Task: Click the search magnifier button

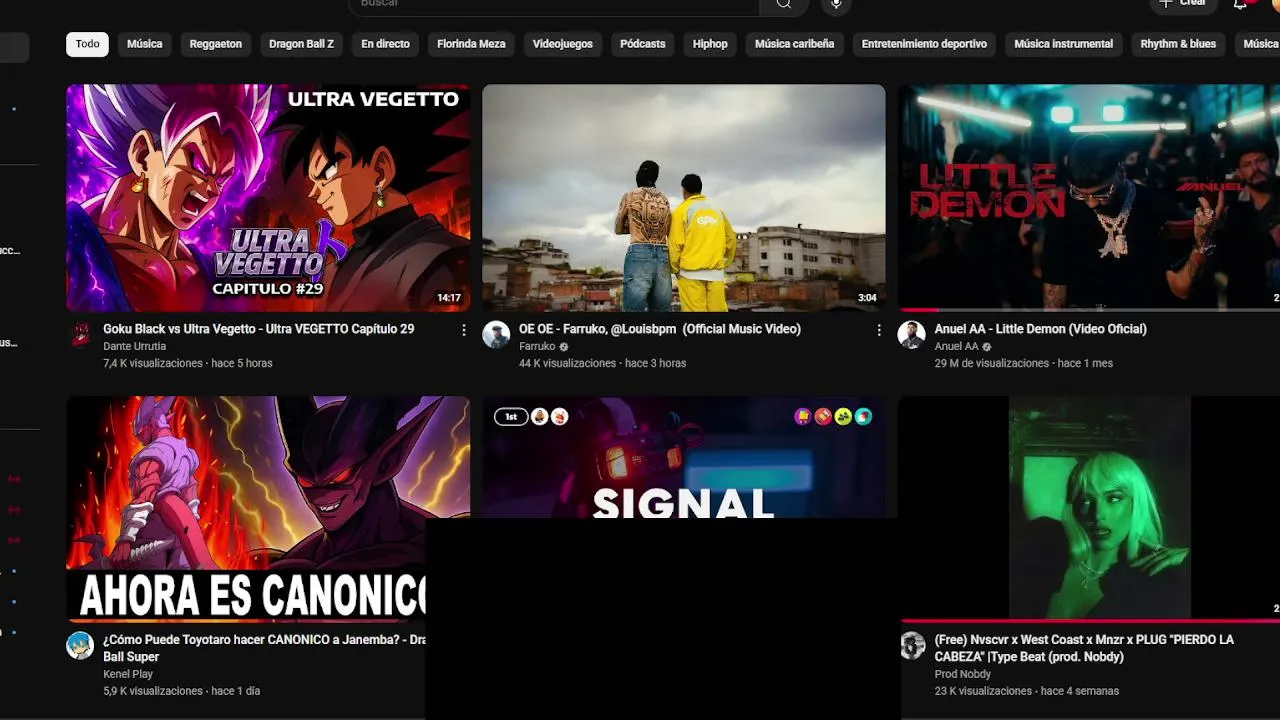Action: click(x=784, y=4)
